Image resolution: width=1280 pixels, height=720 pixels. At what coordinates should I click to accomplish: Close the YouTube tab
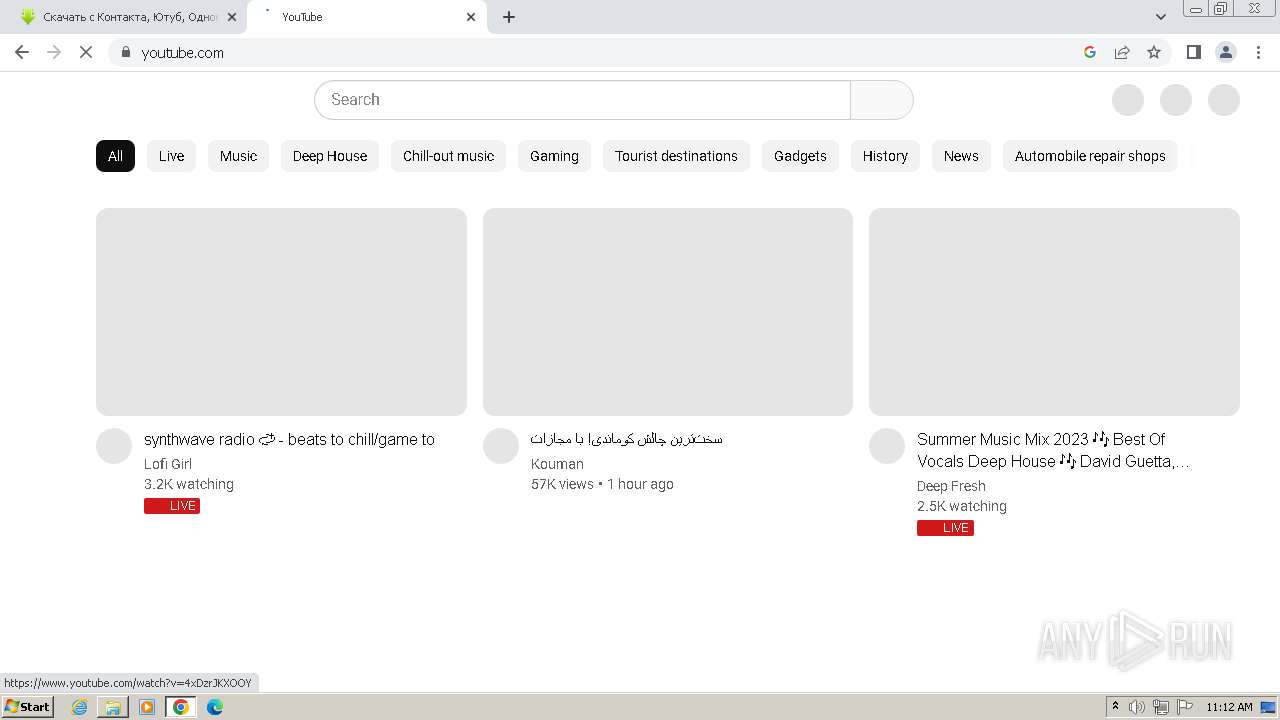tap(471, 17)
